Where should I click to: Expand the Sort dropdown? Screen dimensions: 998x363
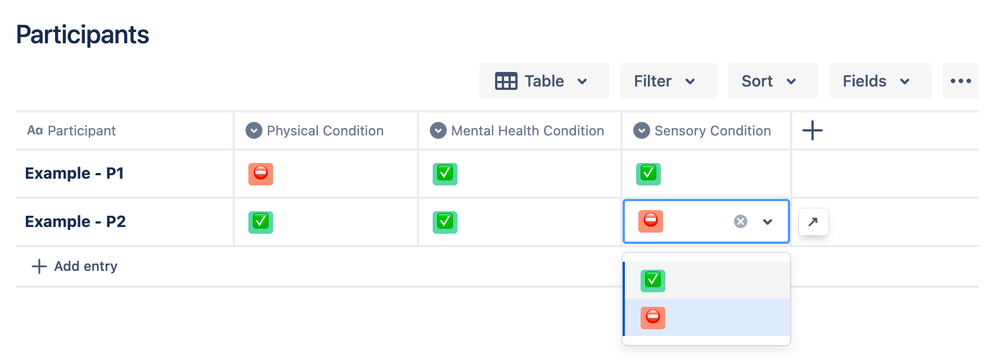pos(773,81)
